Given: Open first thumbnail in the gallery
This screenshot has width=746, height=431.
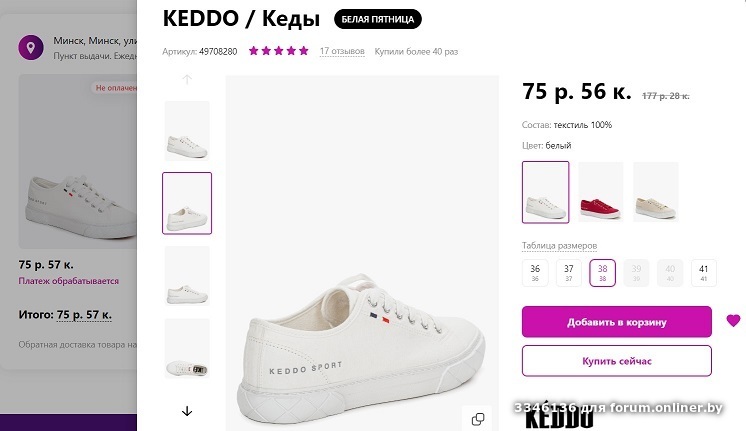Looking at the screenshot, I should point(187,131).
